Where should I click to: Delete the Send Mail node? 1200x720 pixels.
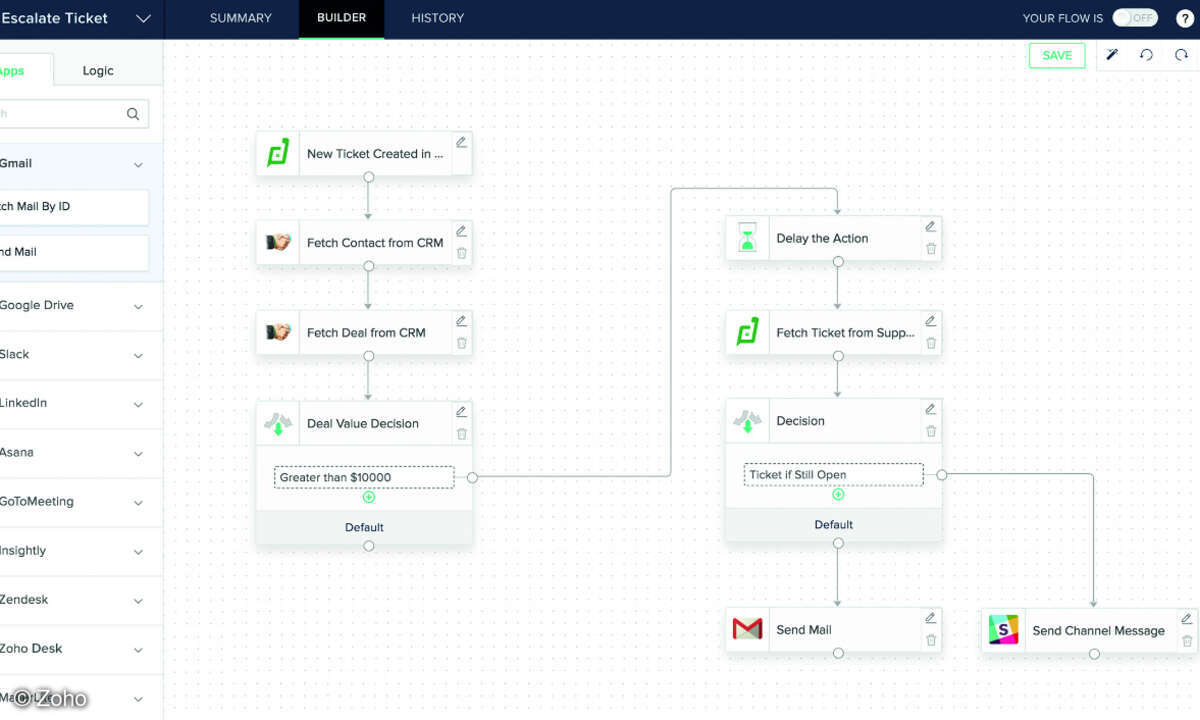pos(930,640)
